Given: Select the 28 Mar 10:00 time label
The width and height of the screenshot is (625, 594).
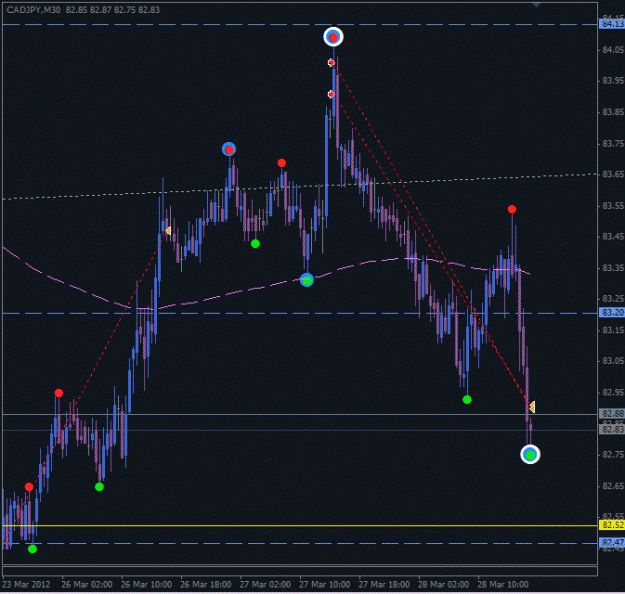Looking at the screenshot, I should click(x=503, y=584).
